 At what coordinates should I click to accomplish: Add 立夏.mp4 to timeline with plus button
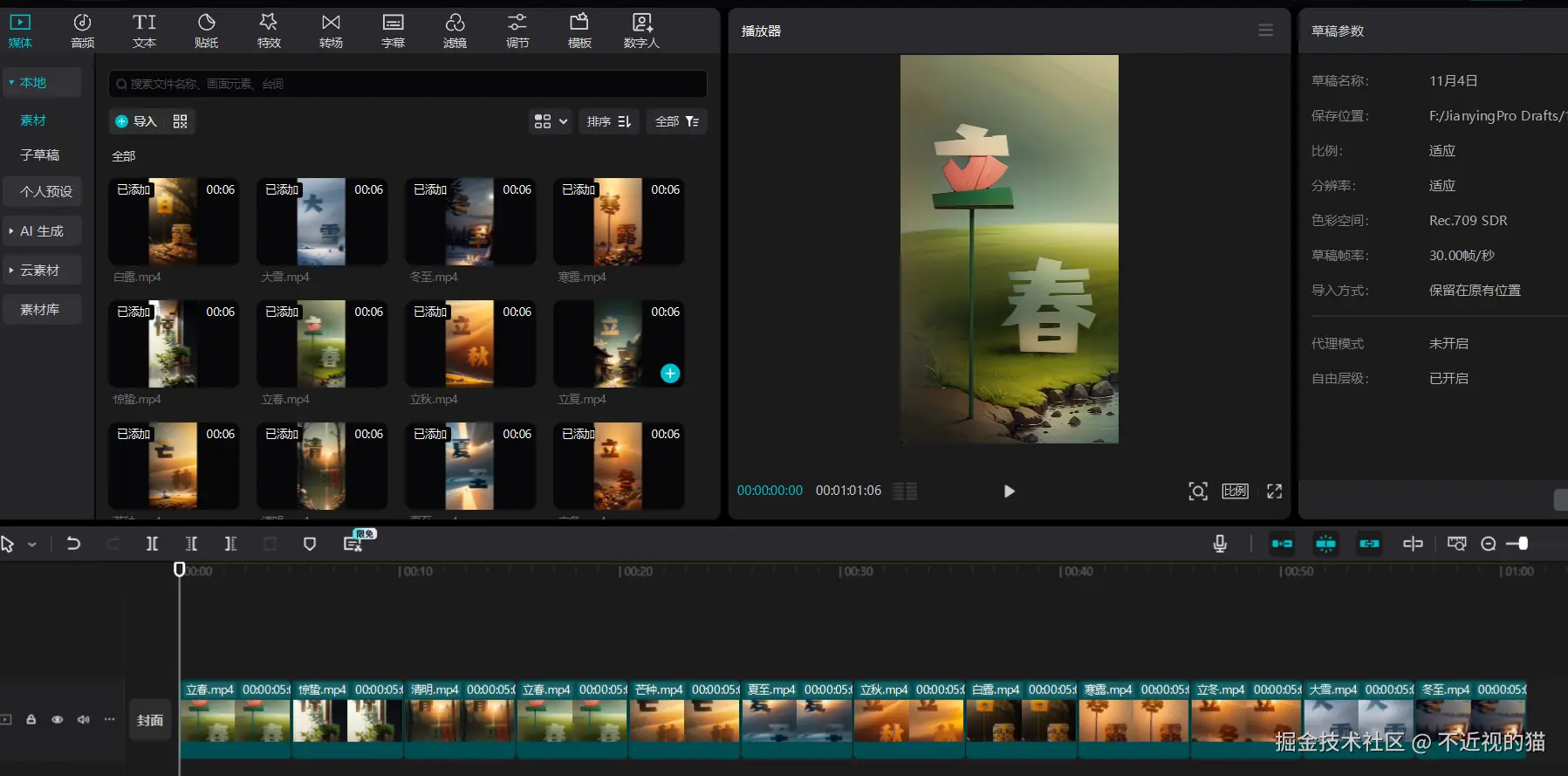tap(670, 374)
